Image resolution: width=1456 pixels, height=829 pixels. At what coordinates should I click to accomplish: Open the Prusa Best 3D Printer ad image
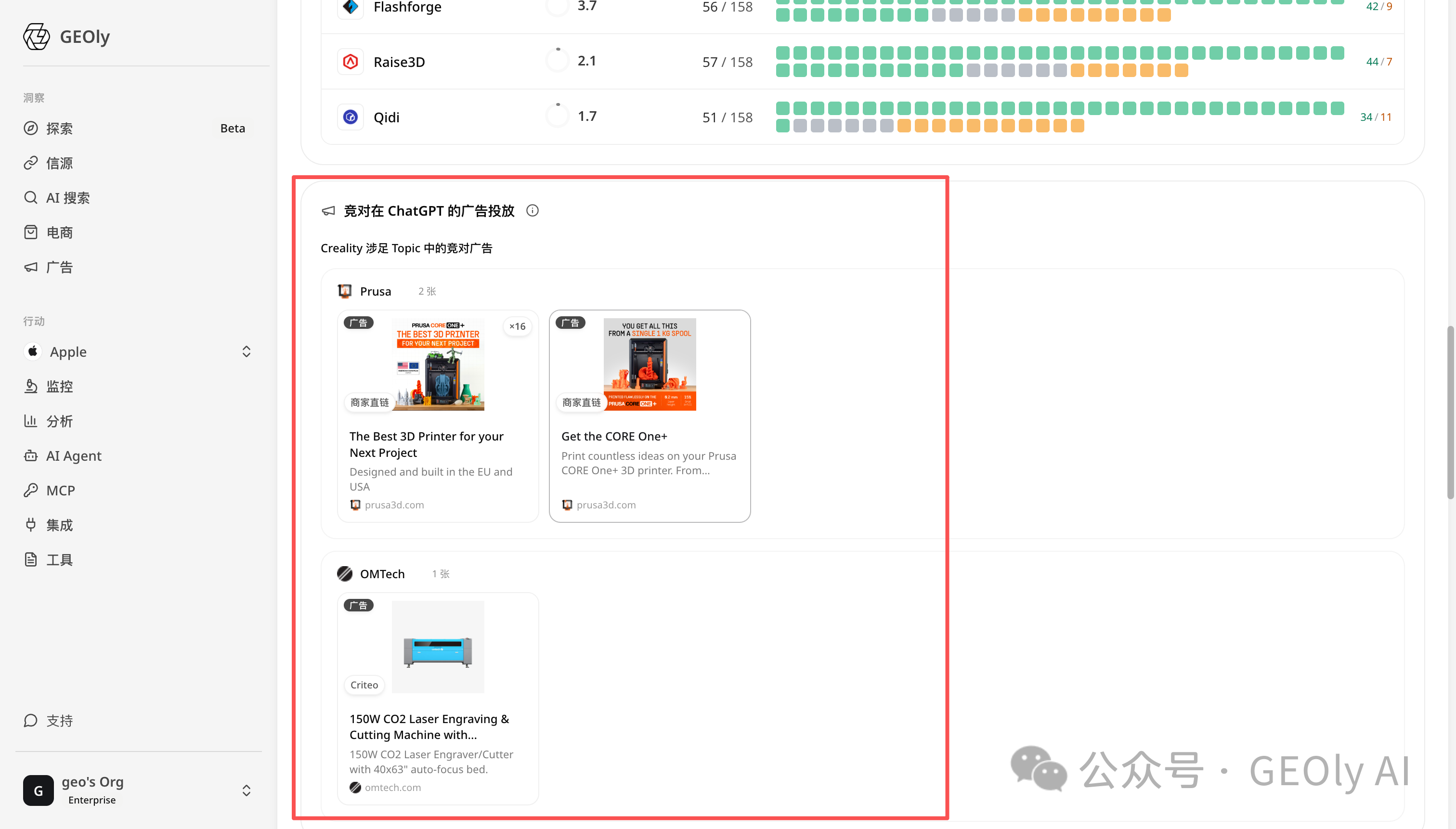pos(438,364)
